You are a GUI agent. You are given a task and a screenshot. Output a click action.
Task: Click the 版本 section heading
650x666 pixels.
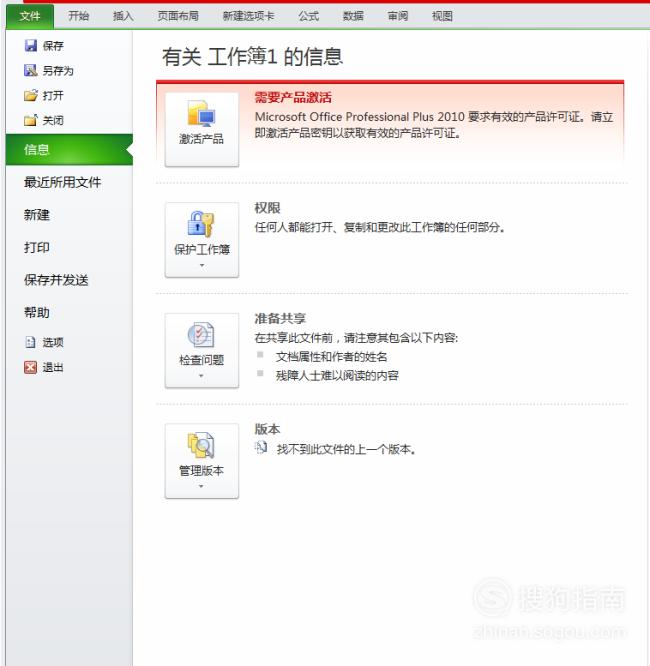(267, 429)
